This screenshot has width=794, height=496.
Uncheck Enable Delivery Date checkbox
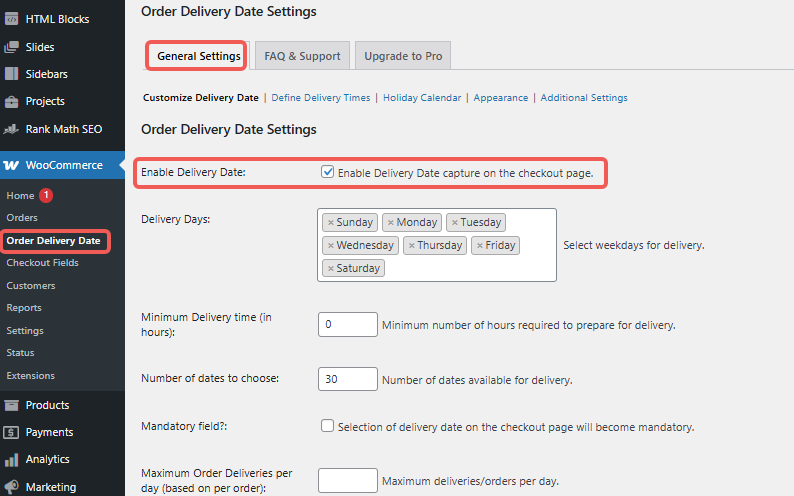327,172
